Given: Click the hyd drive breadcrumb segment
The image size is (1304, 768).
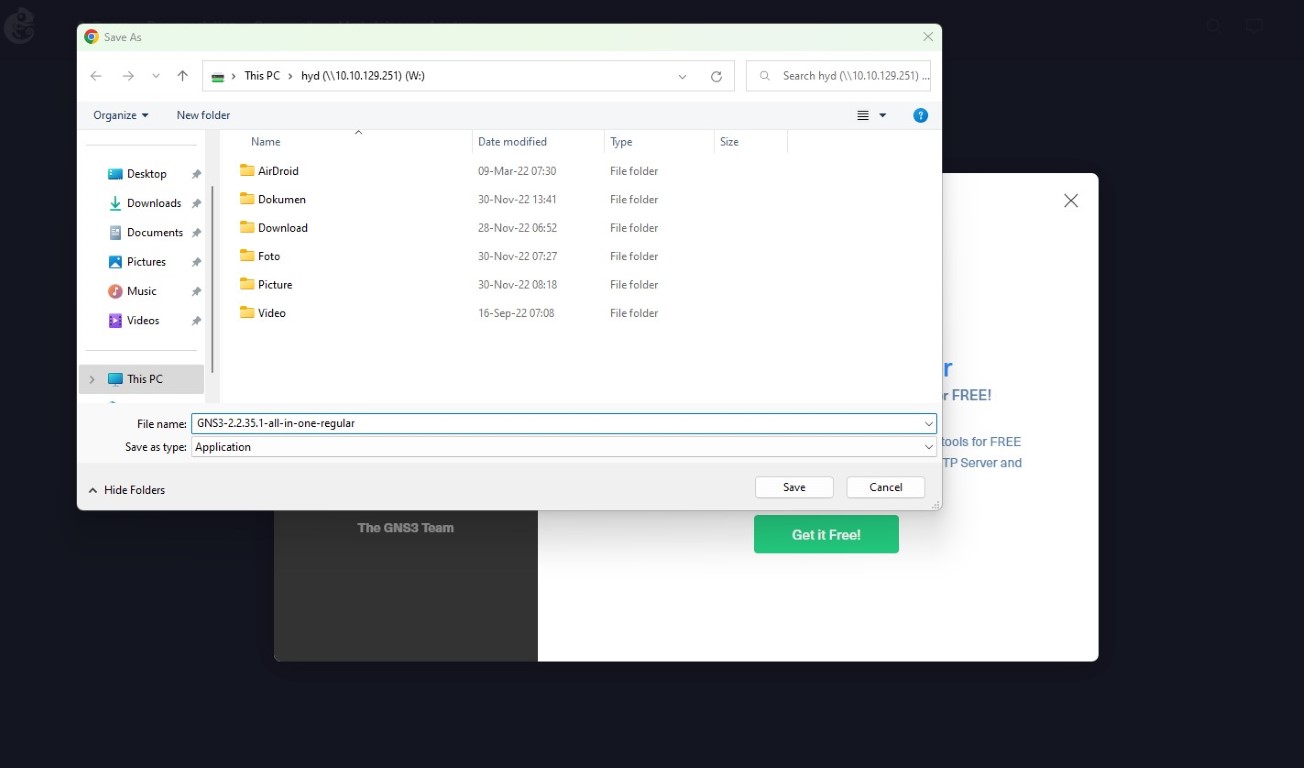Looking at the screenshot, I should click(x=363, y=76).
